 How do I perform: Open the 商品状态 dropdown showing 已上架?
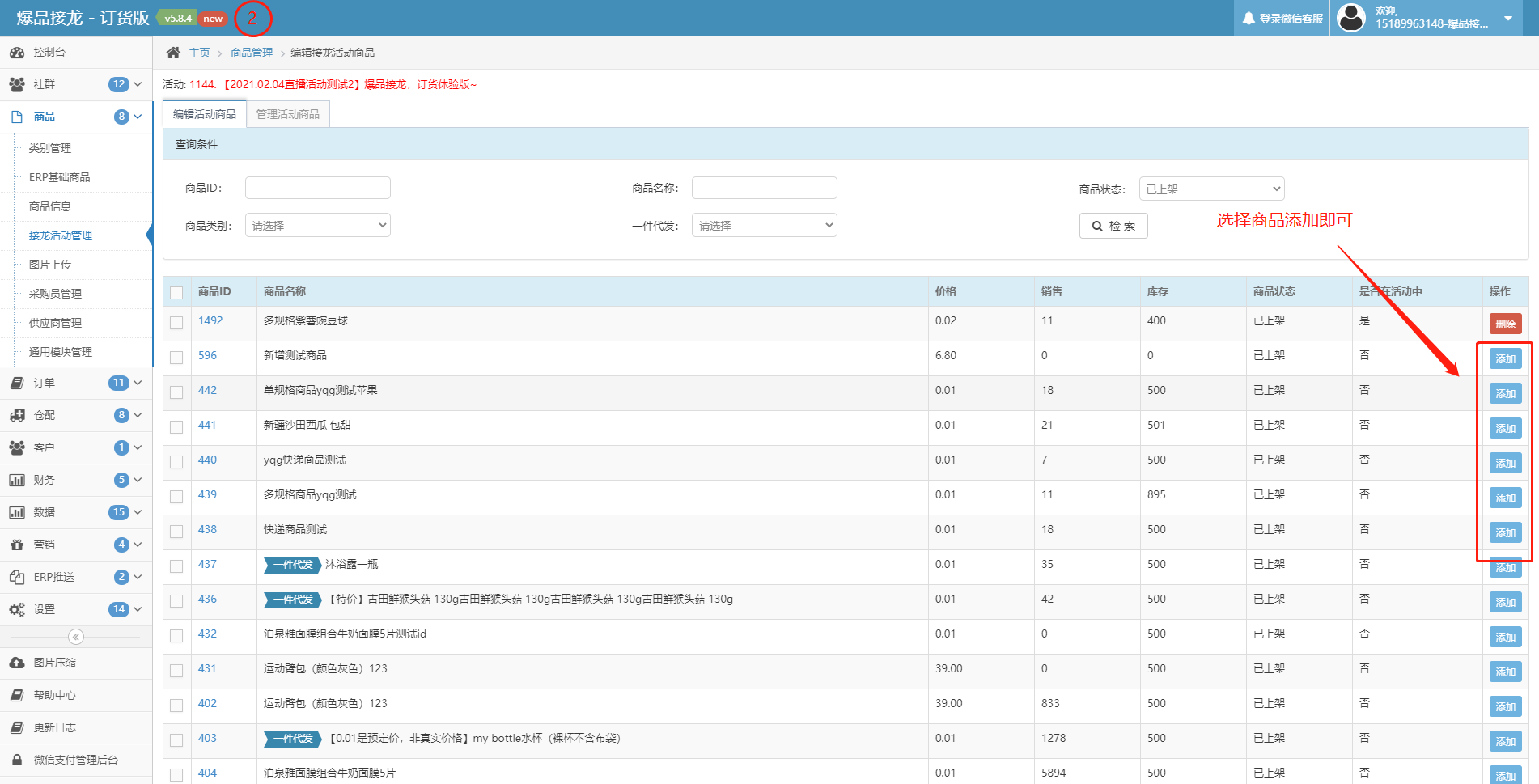(1211, 189)
